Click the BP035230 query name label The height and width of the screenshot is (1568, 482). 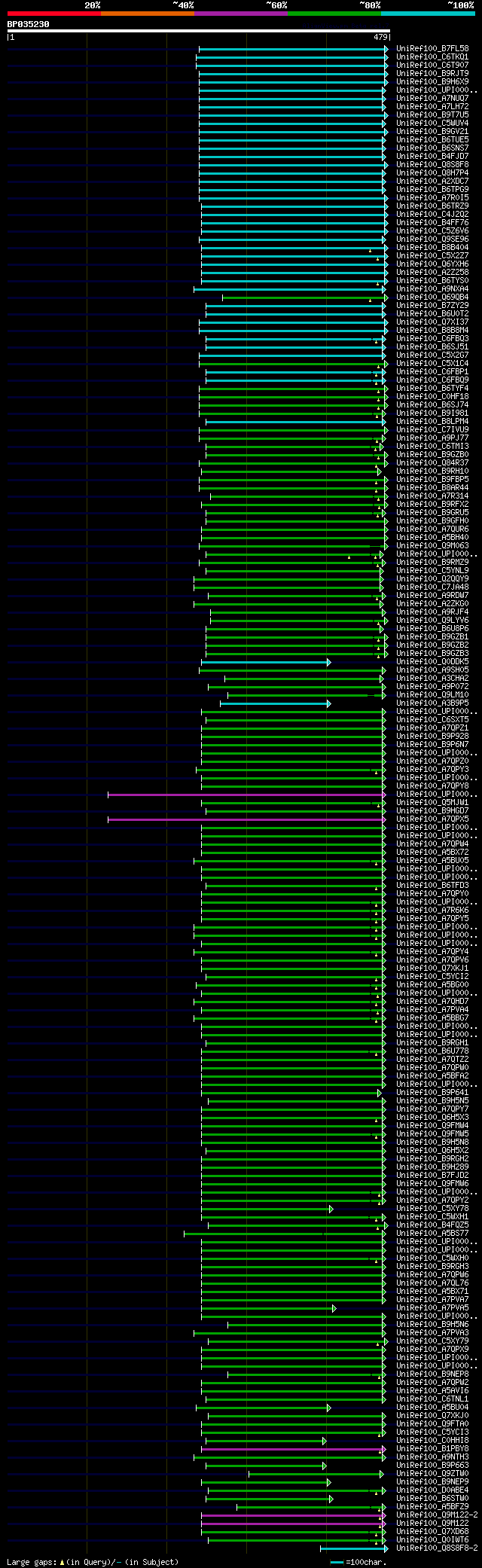[29, 24]
